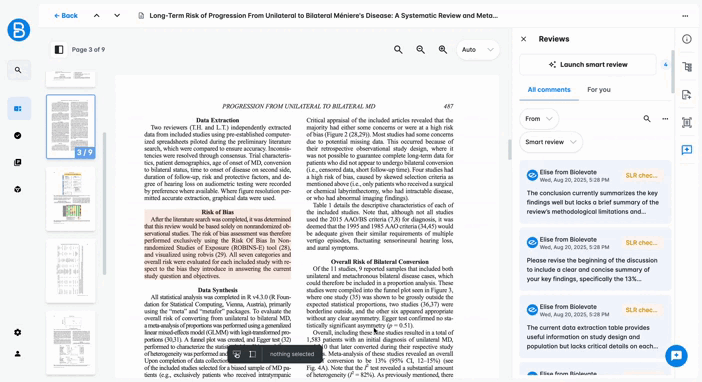Open the structure tree icon in right rail
The width and height of the screenshot is (702, 382).
click(x=687, y=67)
